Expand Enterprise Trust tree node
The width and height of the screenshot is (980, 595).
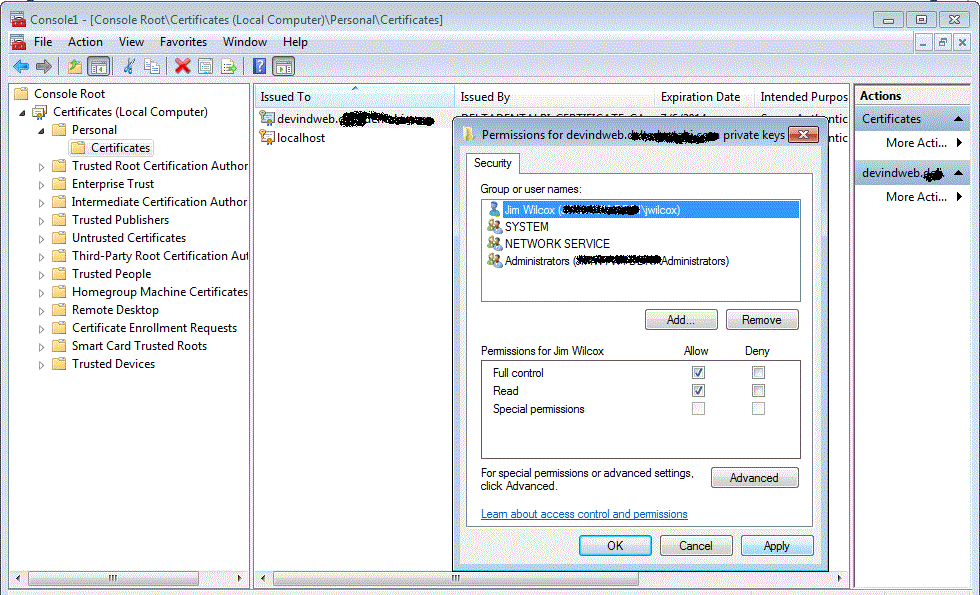click(x=41, y=185)
